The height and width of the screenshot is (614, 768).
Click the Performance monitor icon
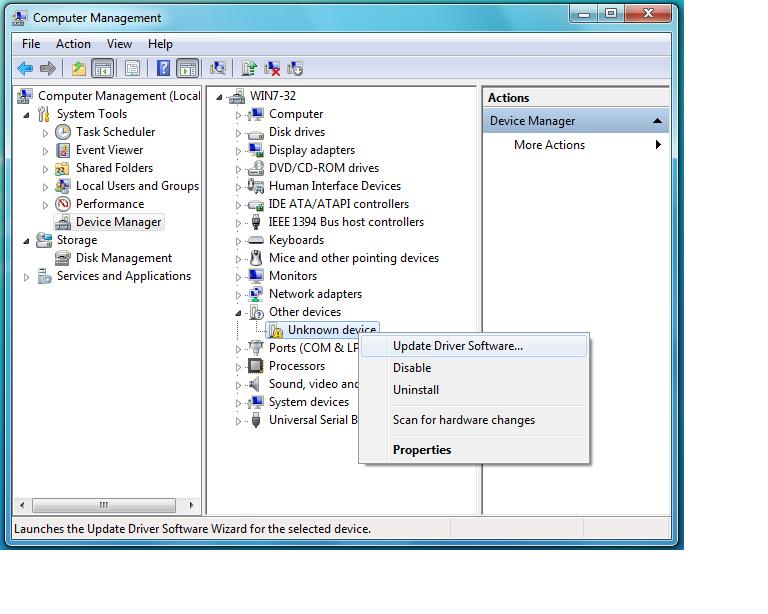tap(63, 204)
